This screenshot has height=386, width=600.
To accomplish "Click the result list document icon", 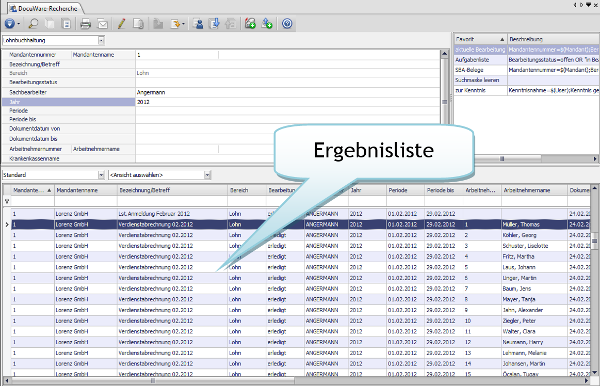I will click(66, 24).
